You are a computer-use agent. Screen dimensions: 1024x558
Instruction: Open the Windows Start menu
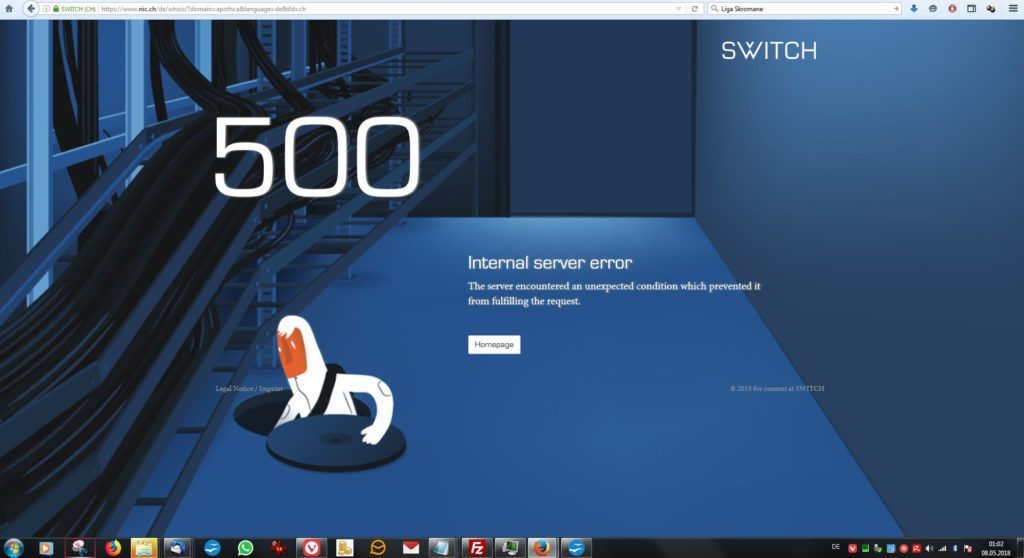pyautogui.click(x=13, y=548)
